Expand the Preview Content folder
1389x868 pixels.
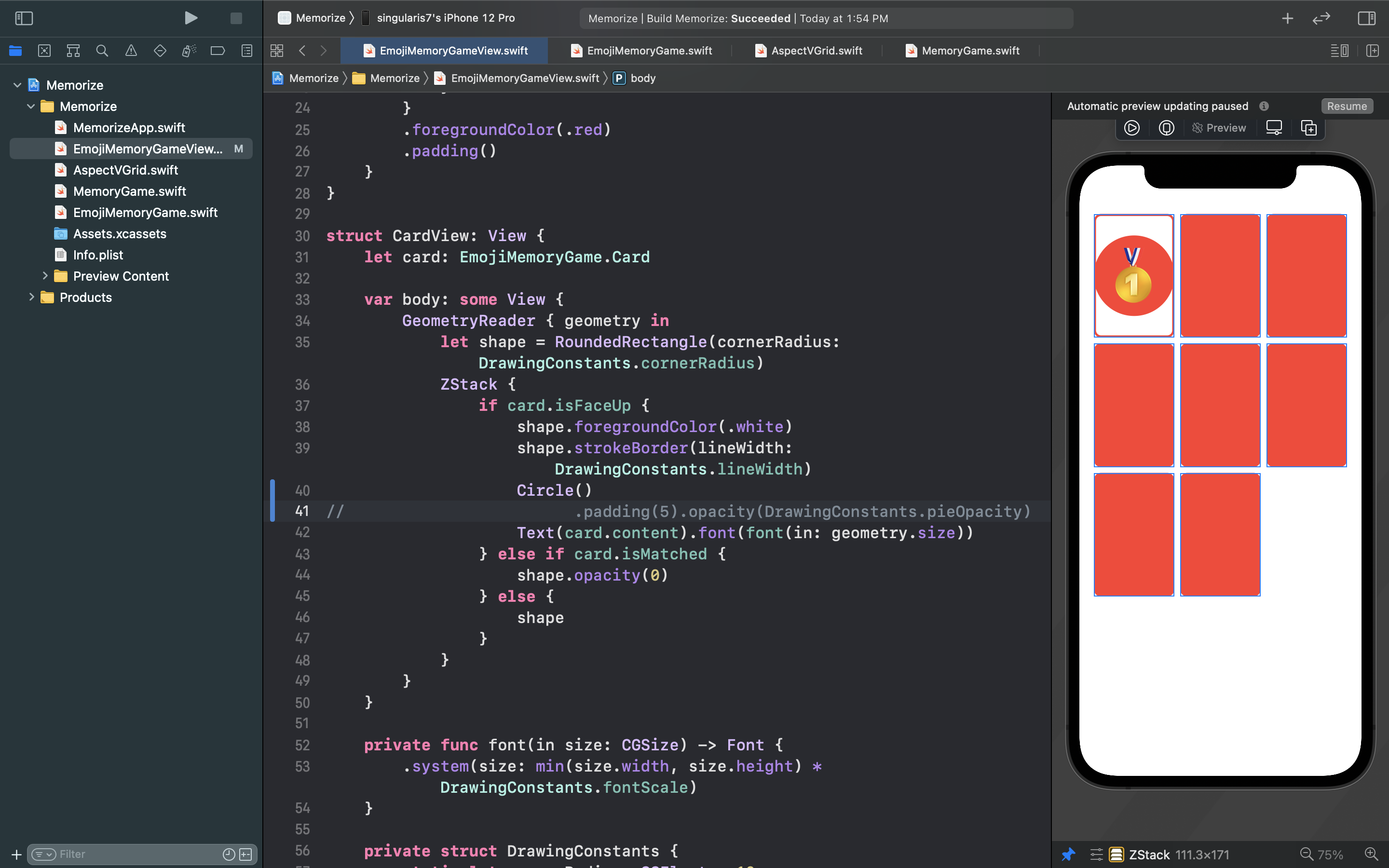pyautogui.click(x=45, y=276)
